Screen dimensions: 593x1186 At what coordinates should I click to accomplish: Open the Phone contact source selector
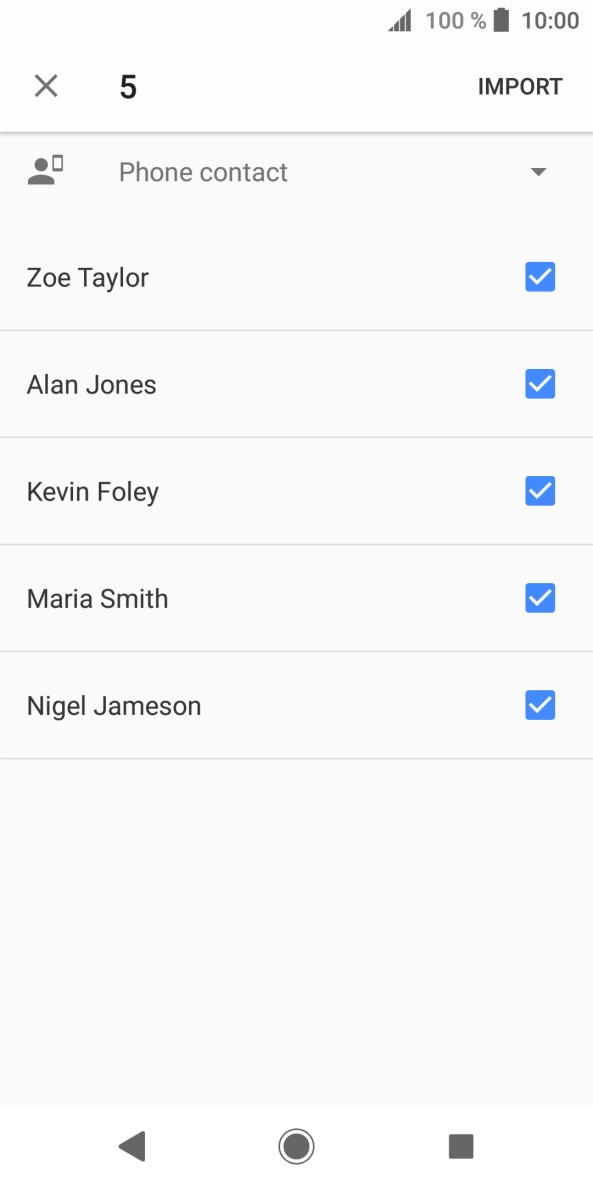click(296, 172)
